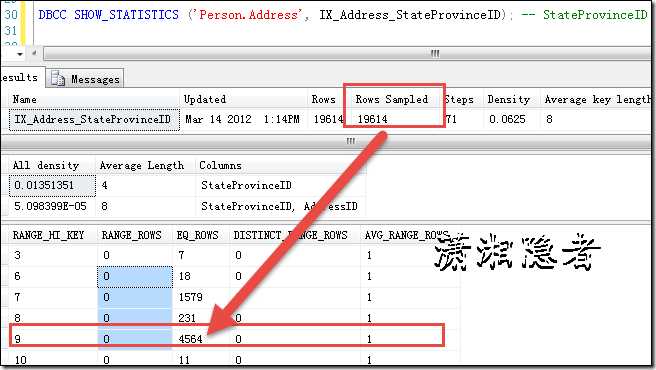Select the EQ_ROWS cell with value 7
The image size is (656, 370).
pos(201,255)
